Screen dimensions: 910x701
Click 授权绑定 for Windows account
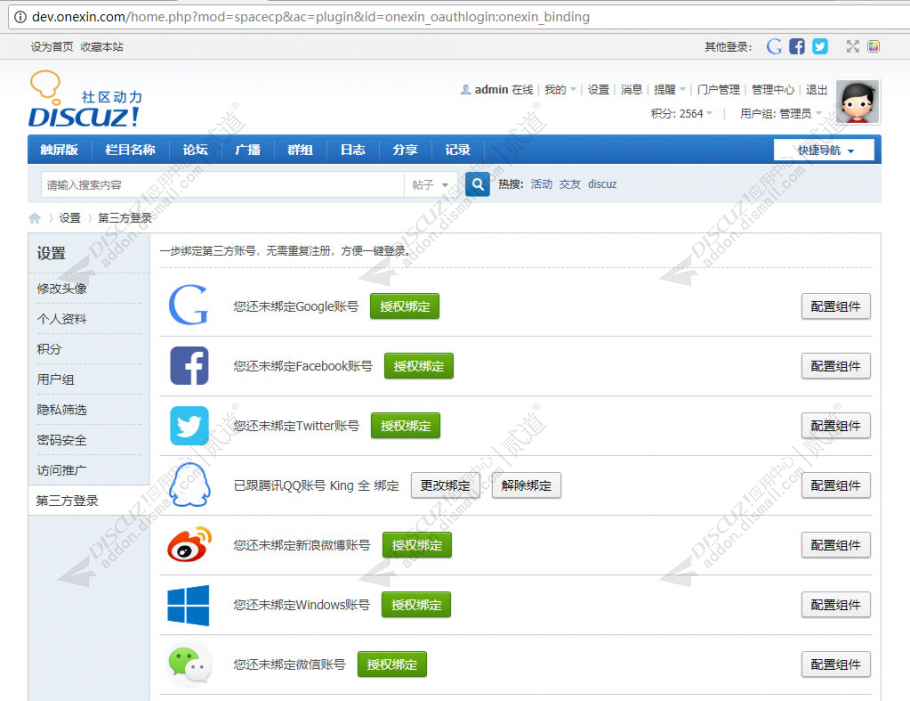point(416,605)
